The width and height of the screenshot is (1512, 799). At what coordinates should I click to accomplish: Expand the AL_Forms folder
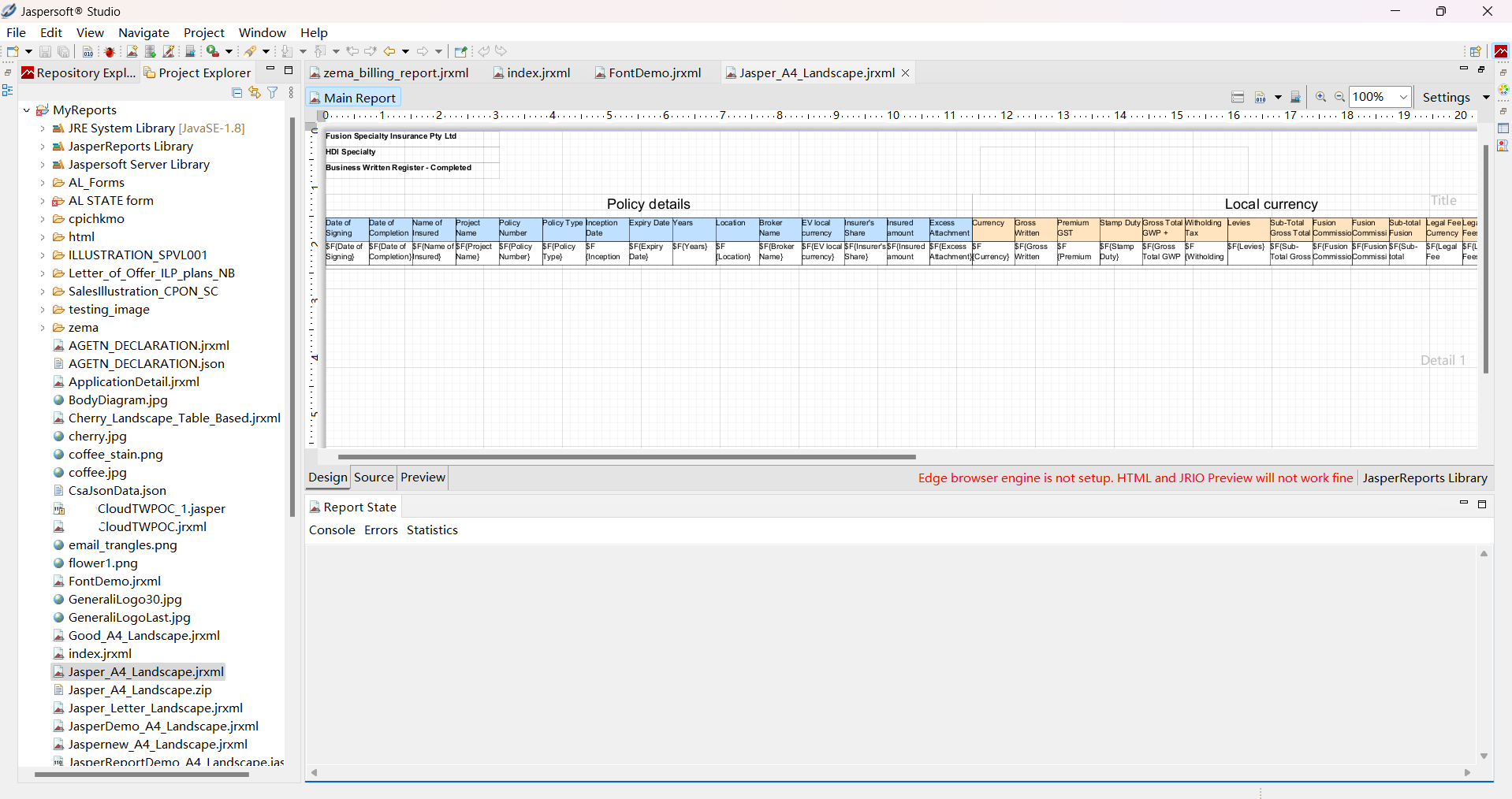pos(43,183)
